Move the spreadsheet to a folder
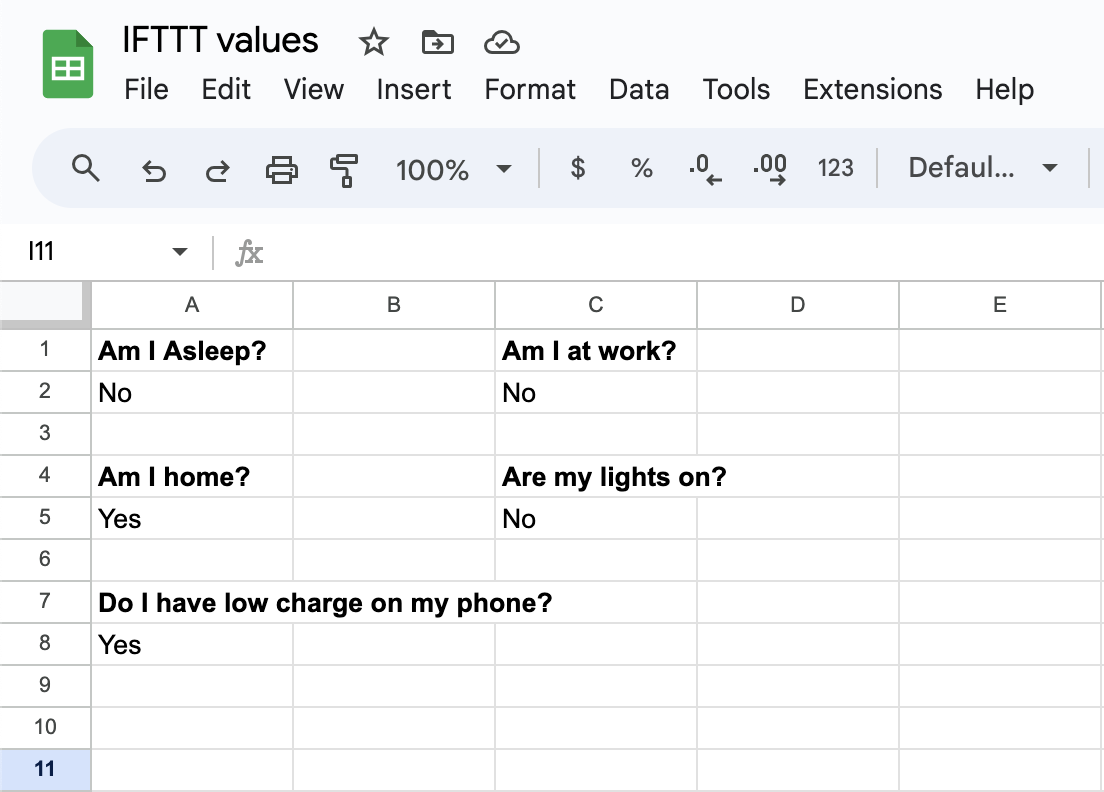 (437, 42)
